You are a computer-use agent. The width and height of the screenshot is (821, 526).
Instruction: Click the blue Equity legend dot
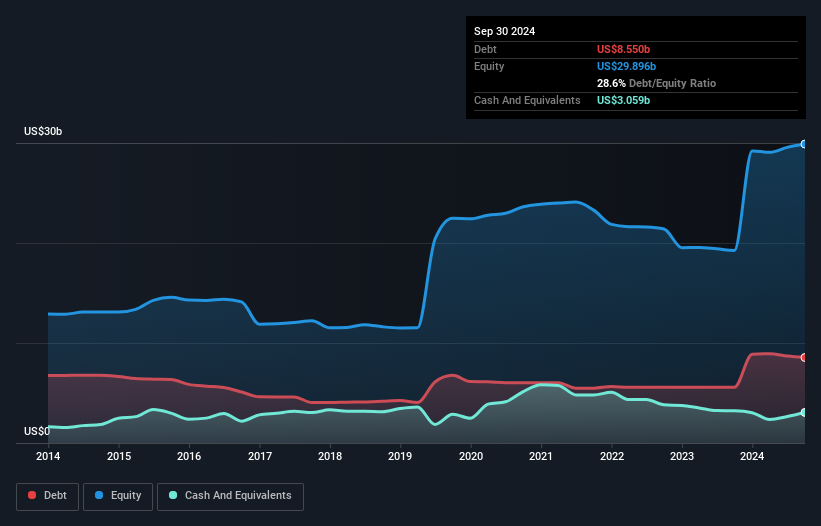click(99, 495)
